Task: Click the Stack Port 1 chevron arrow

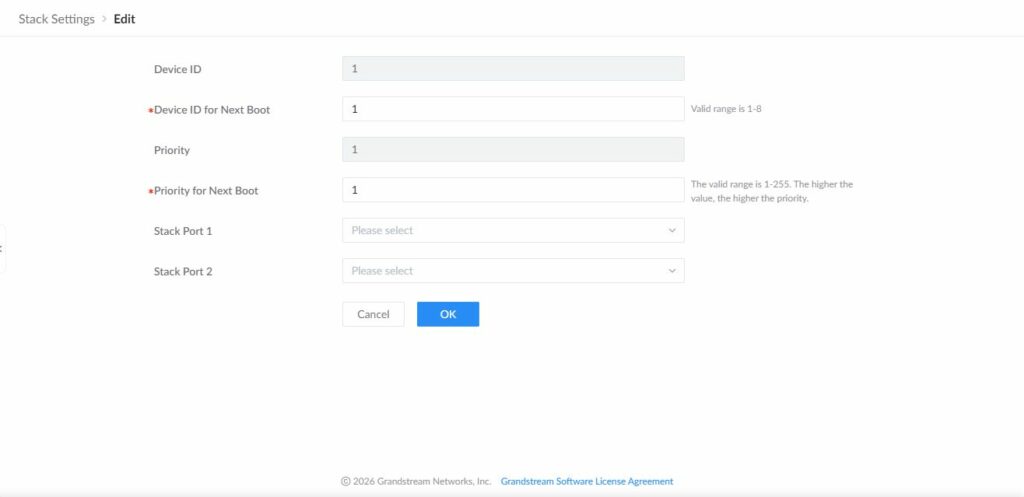Action: click(672, 231)
